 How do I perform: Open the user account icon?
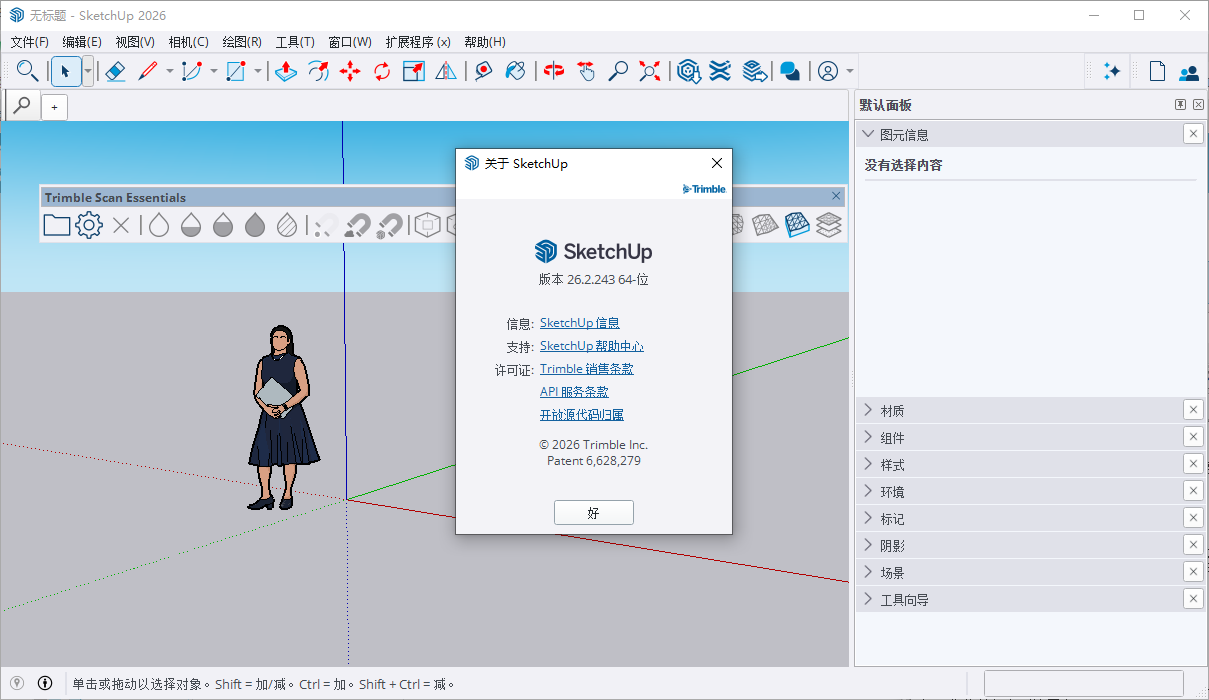828,71
